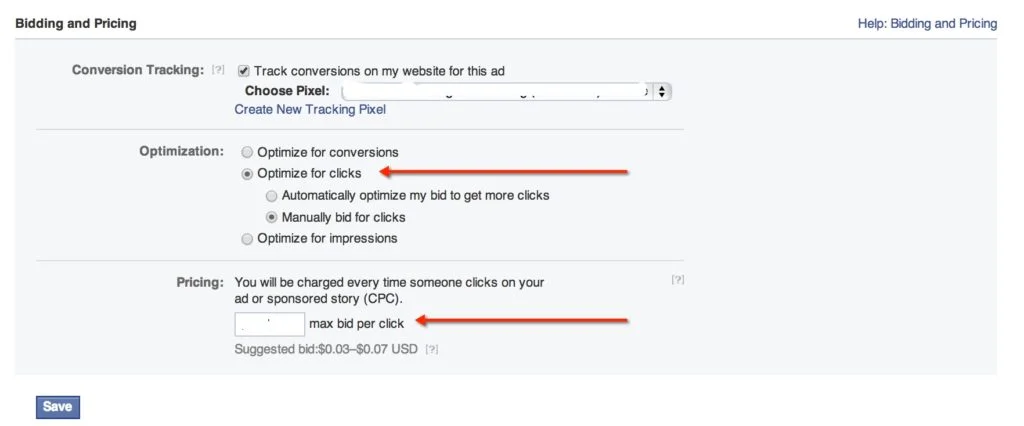Image resolution: width=1024 pixels, height=426 pixels.
Task: Click the help icon beside Suggested bid
Action: [432, 349]
